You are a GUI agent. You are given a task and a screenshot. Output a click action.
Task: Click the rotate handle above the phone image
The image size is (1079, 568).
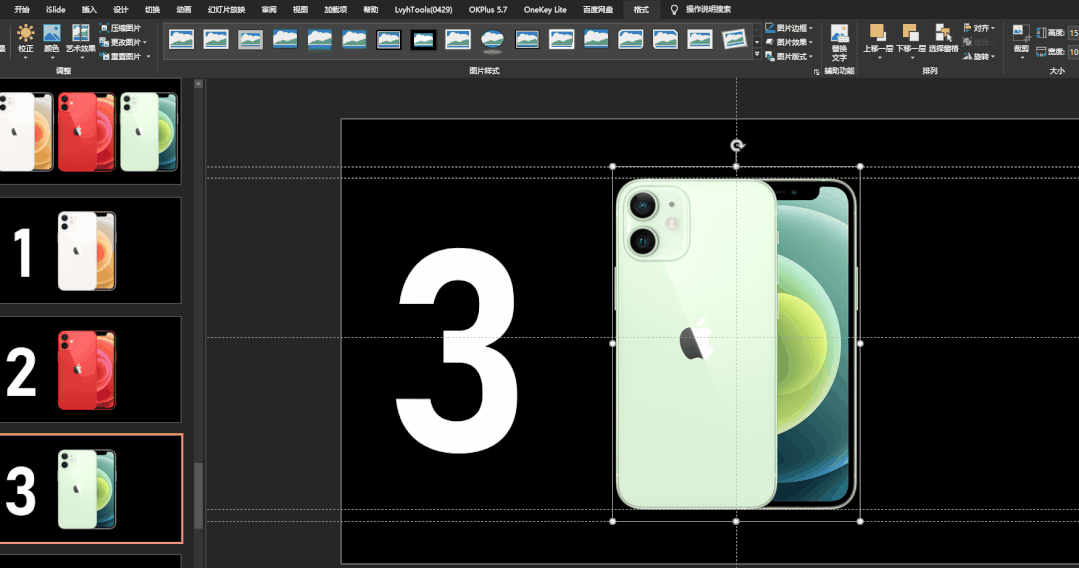[x=736, y=145]
